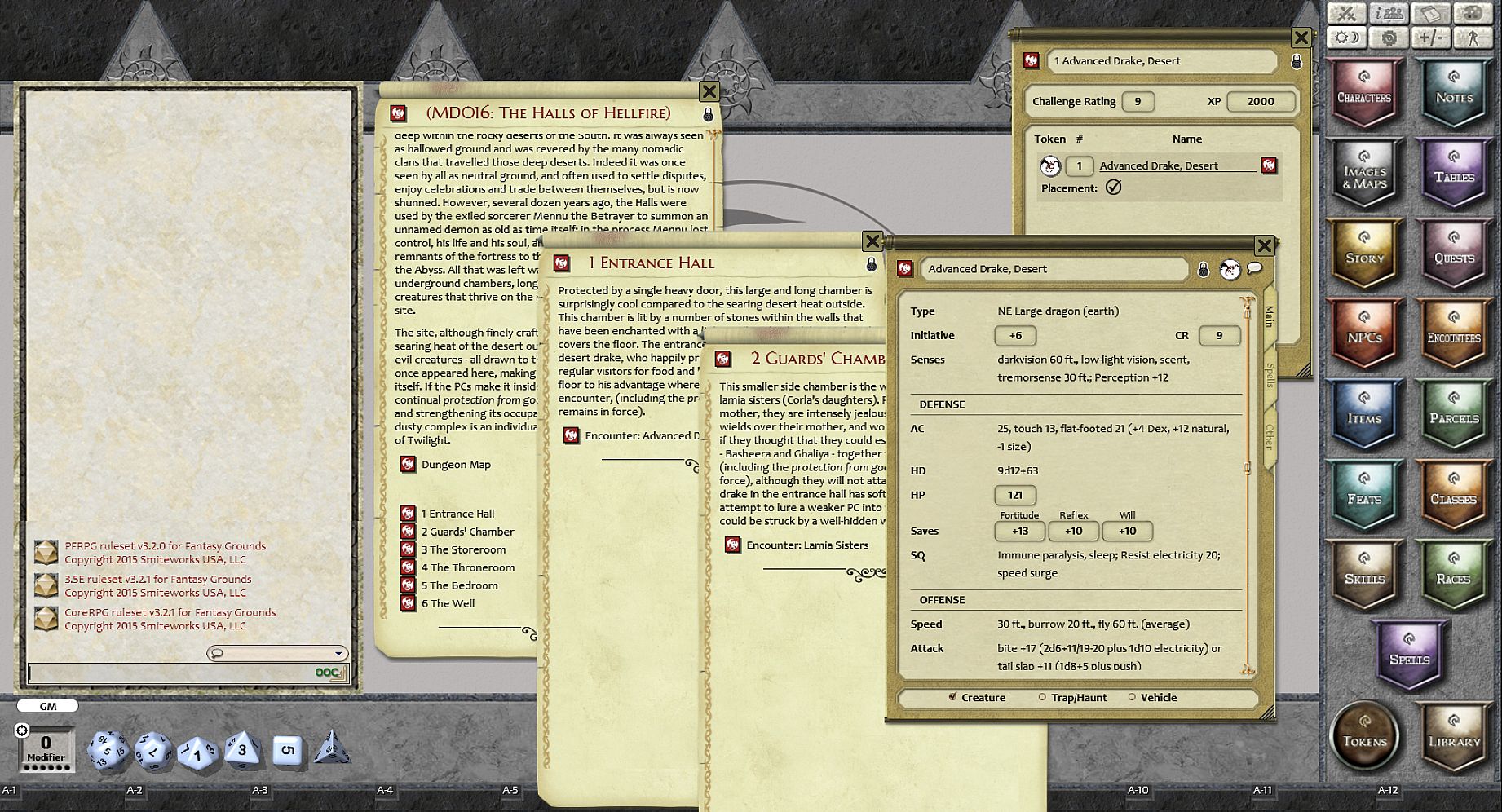Viewport: 1502px width, 812px height.
Task: Open the NPC link next to Advanced Drake token row
Action: point(1269,165)
